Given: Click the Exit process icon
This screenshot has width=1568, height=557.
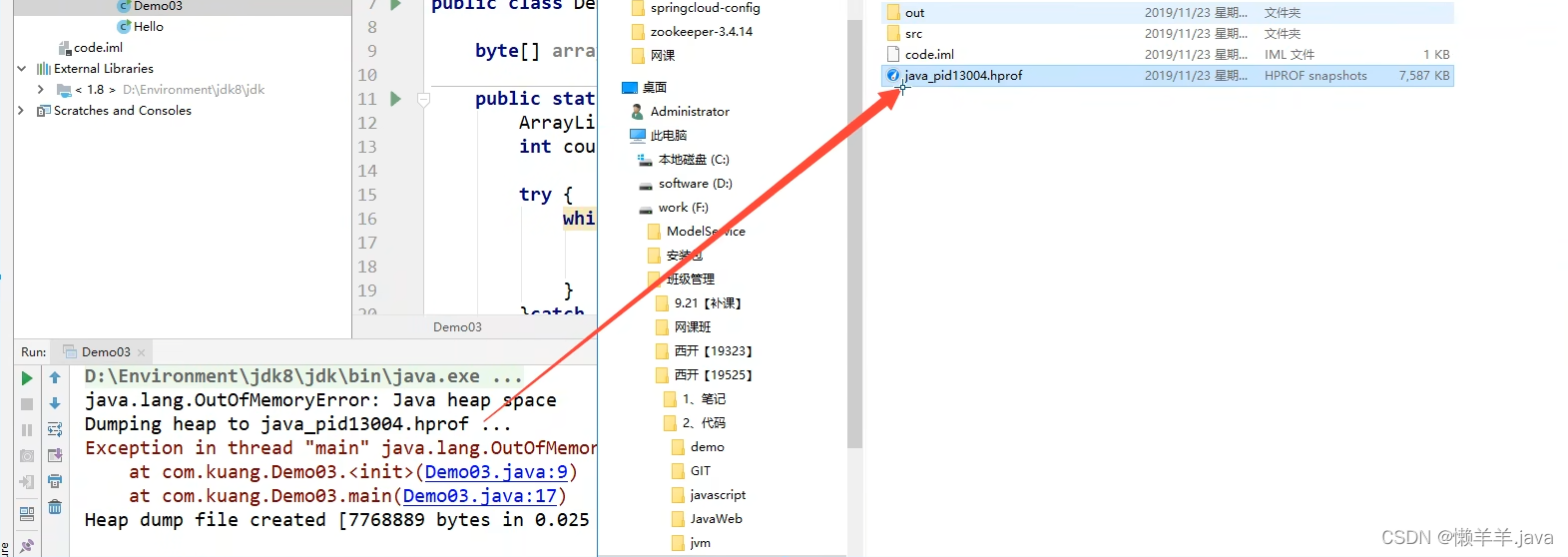Looking at the screenshot, I should 27,482.
